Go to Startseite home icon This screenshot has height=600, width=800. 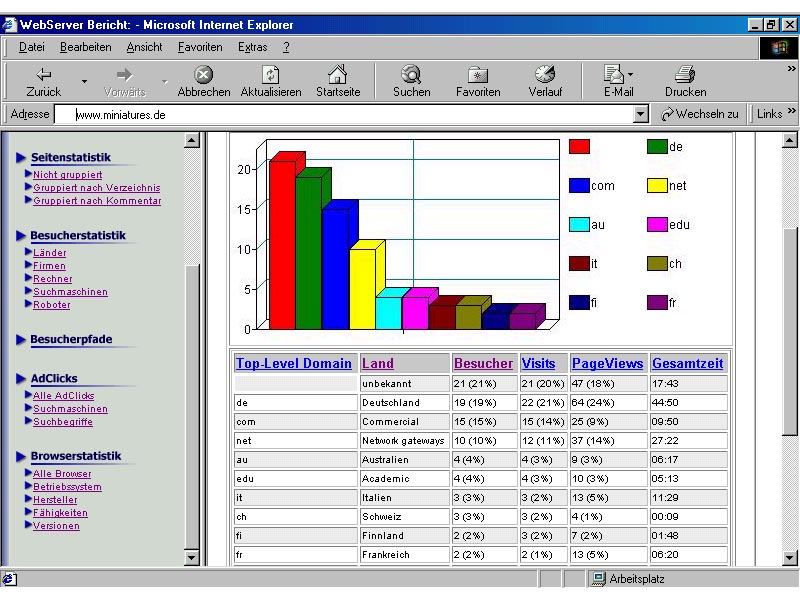(338, 75)
